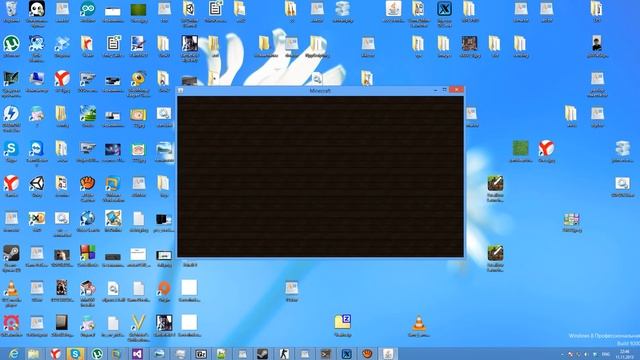Switch to Minecraft Java taskbar button
640x360 pixels.
388,354
